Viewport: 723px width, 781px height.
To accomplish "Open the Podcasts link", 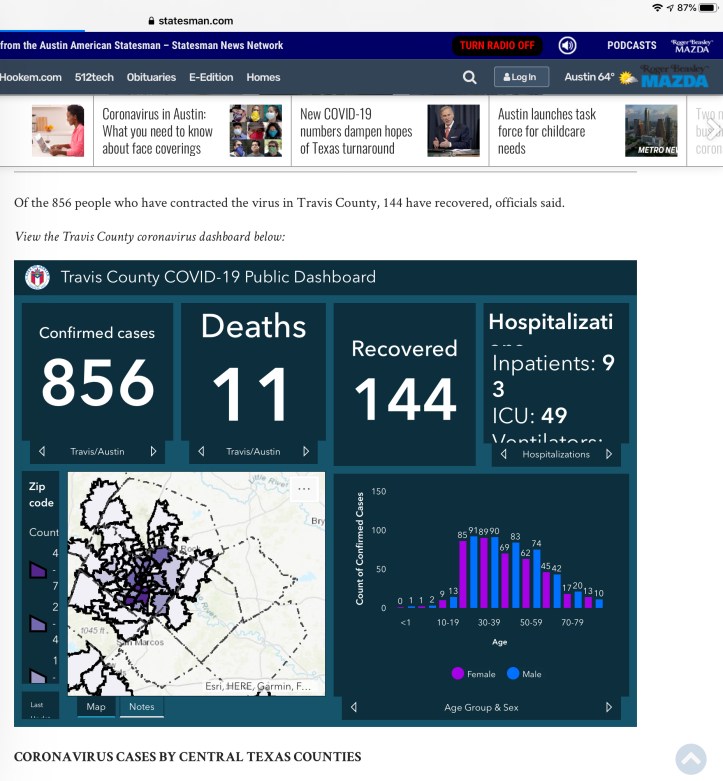I will click(x=631, y=45).
